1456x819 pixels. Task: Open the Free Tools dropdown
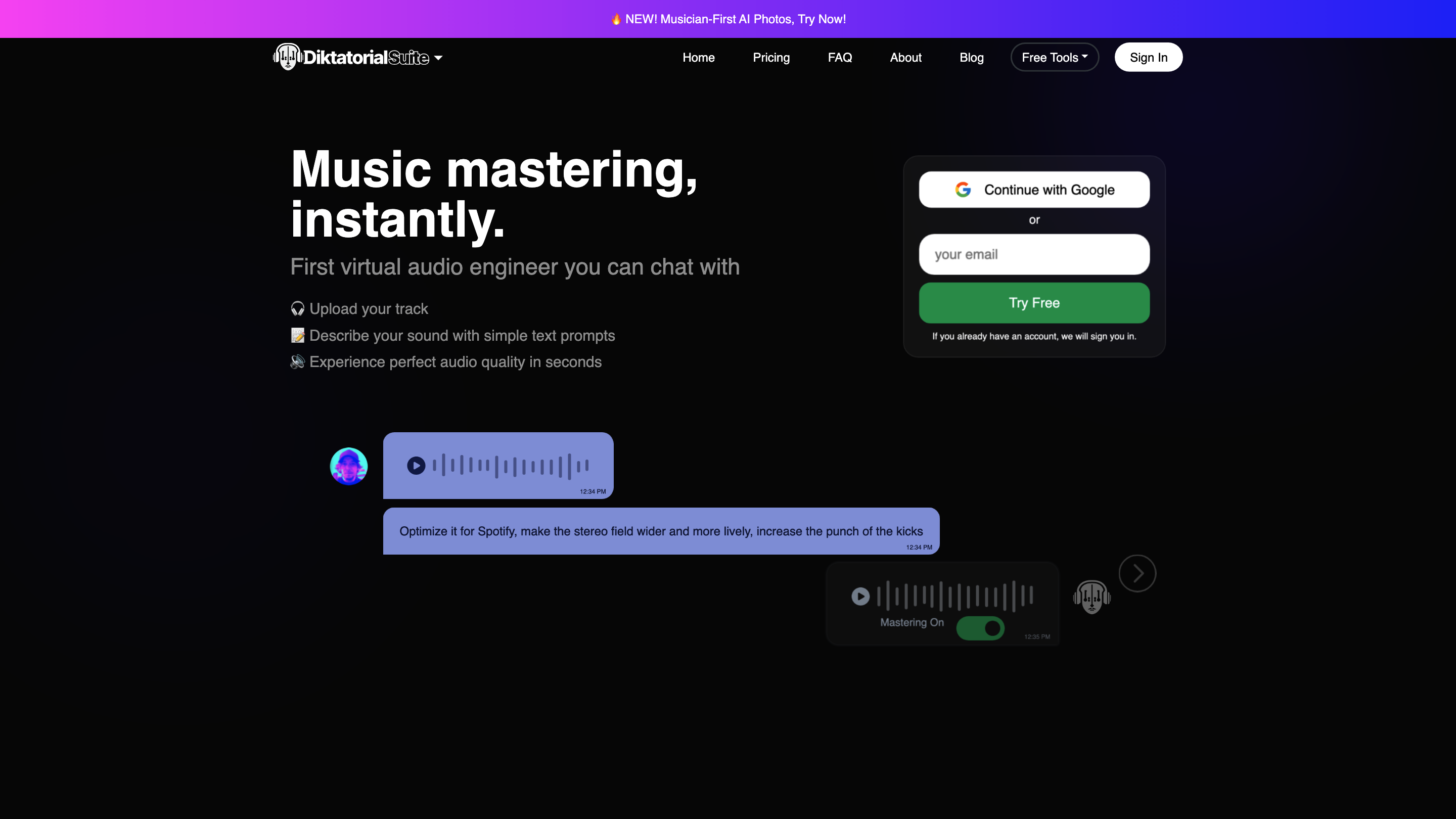point(1054,57)
